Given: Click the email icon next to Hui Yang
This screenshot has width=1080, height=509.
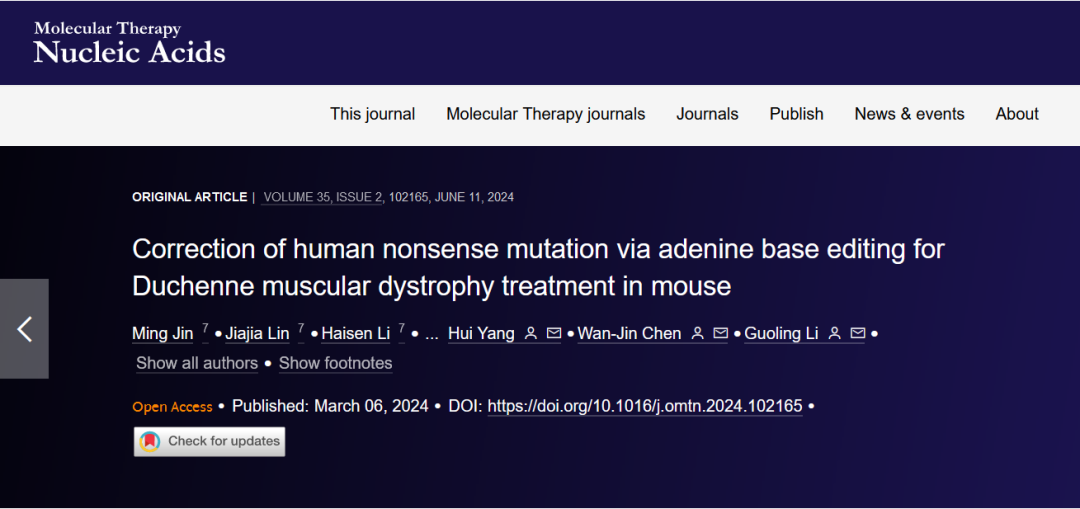Looking at the screenshot, I should (x=554, y=334).
